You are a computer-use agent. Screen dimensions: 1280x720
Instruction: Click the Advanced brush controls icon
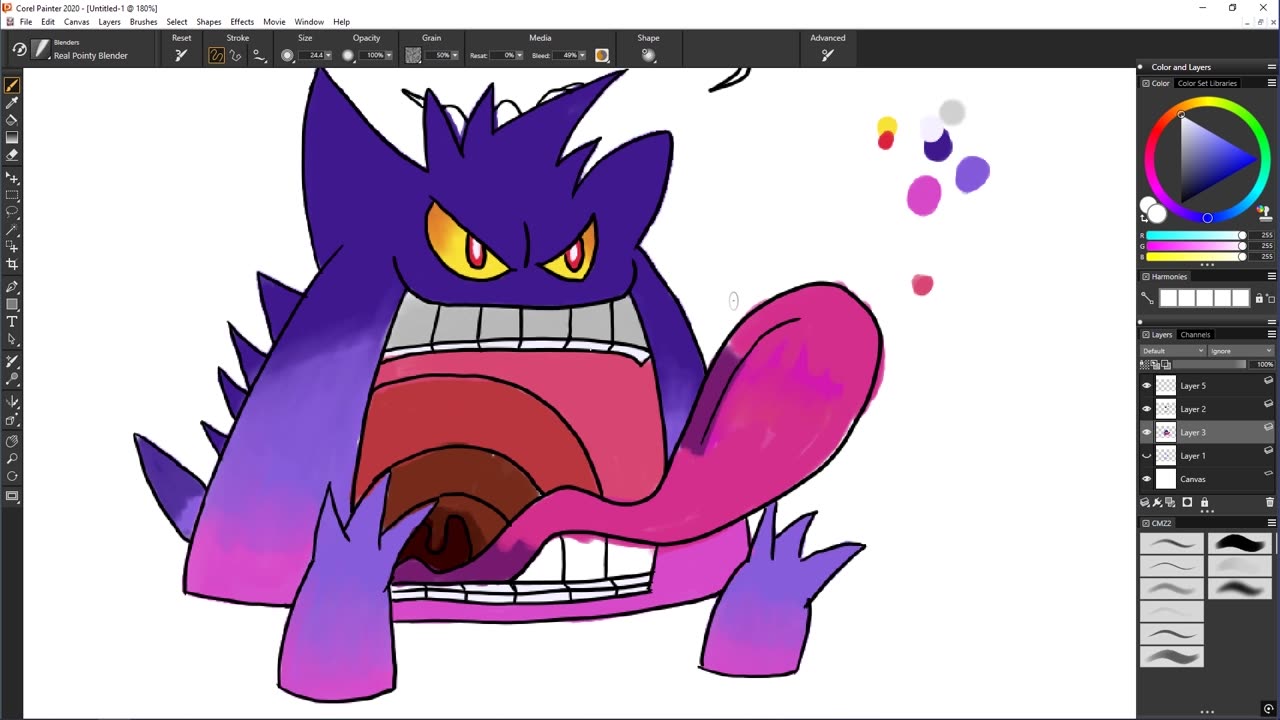827,55
